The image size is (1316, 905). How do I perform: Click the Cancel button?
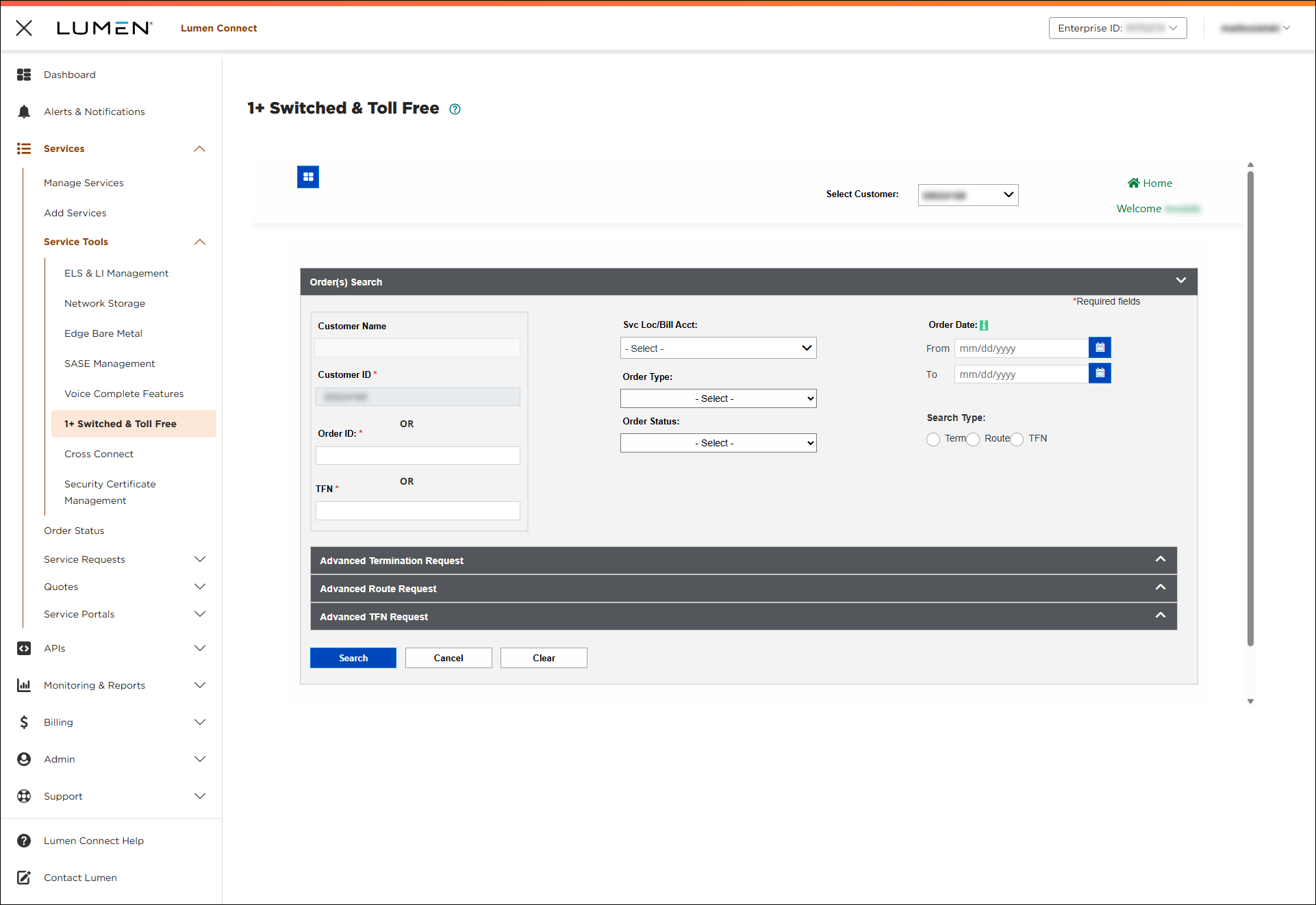coord(448,658)
